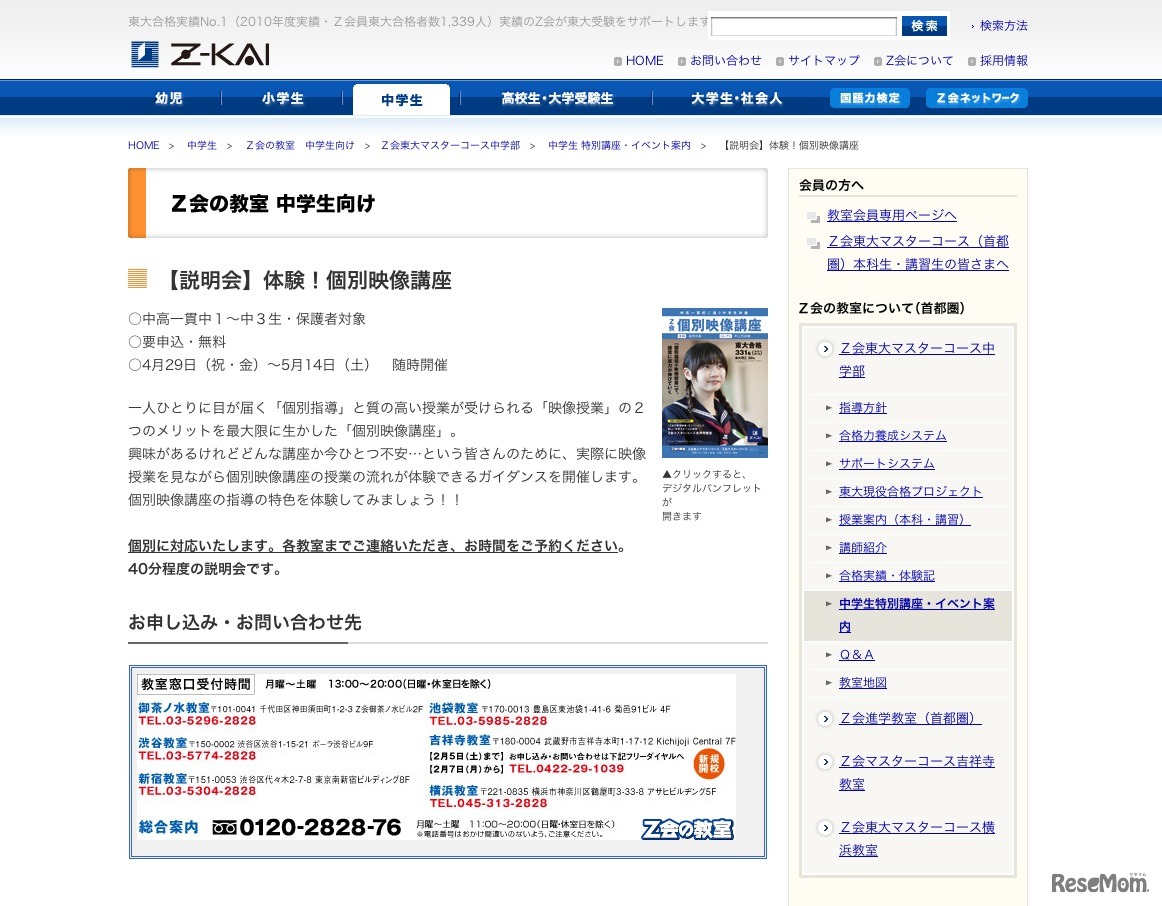Screen dimensions: 1162x906
Task: Open 東大現役合格プロジェクト sidebar link
Action: pyautogui.click(x=911, y=492)
